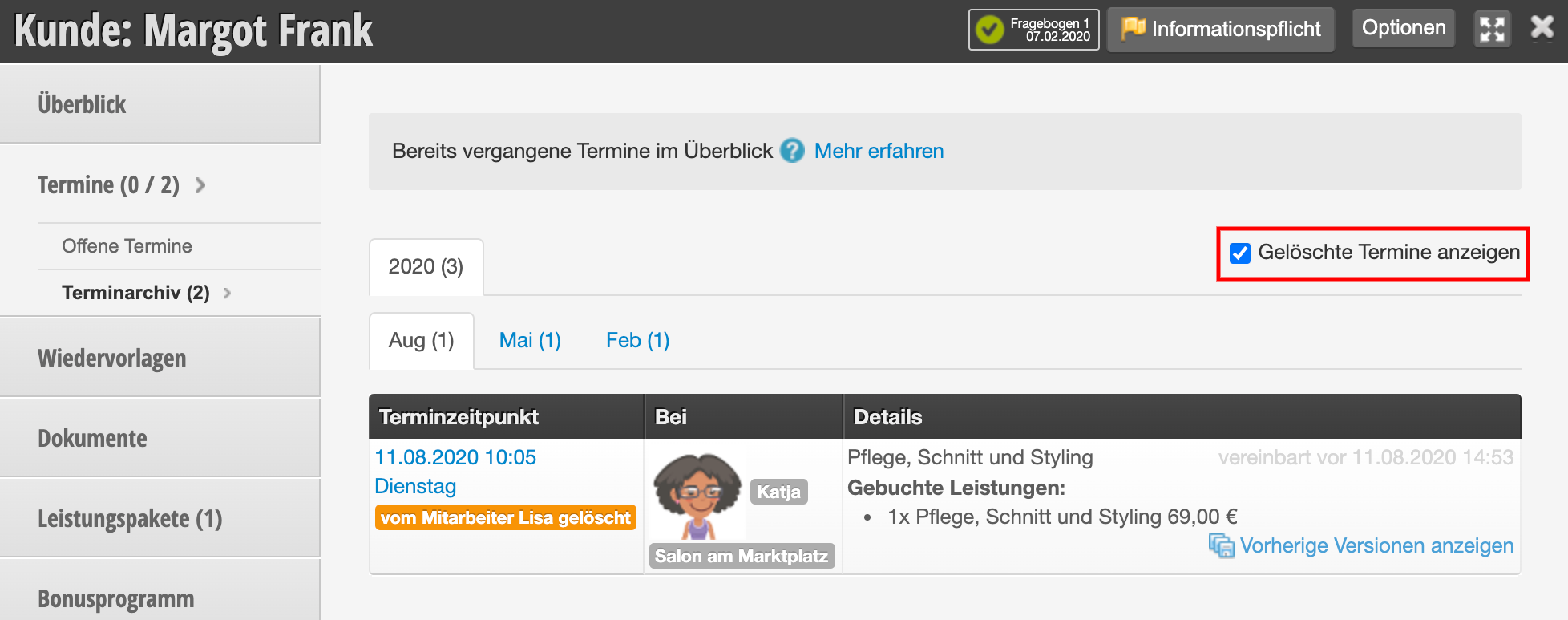Click chevron next to Terminarchiv (2)

(228, 293)
